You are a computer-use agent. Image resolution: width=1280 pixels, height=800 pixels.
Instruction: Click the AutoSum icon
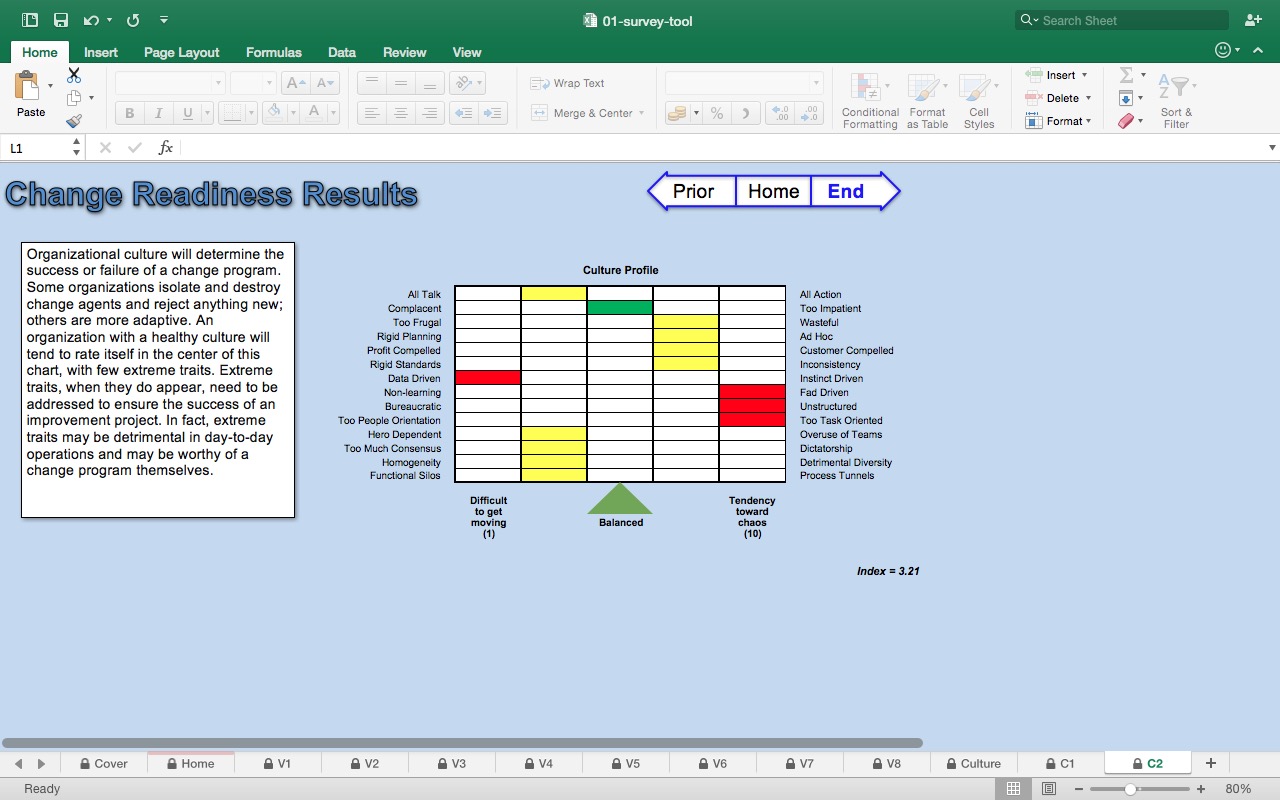click(1128, 74)
